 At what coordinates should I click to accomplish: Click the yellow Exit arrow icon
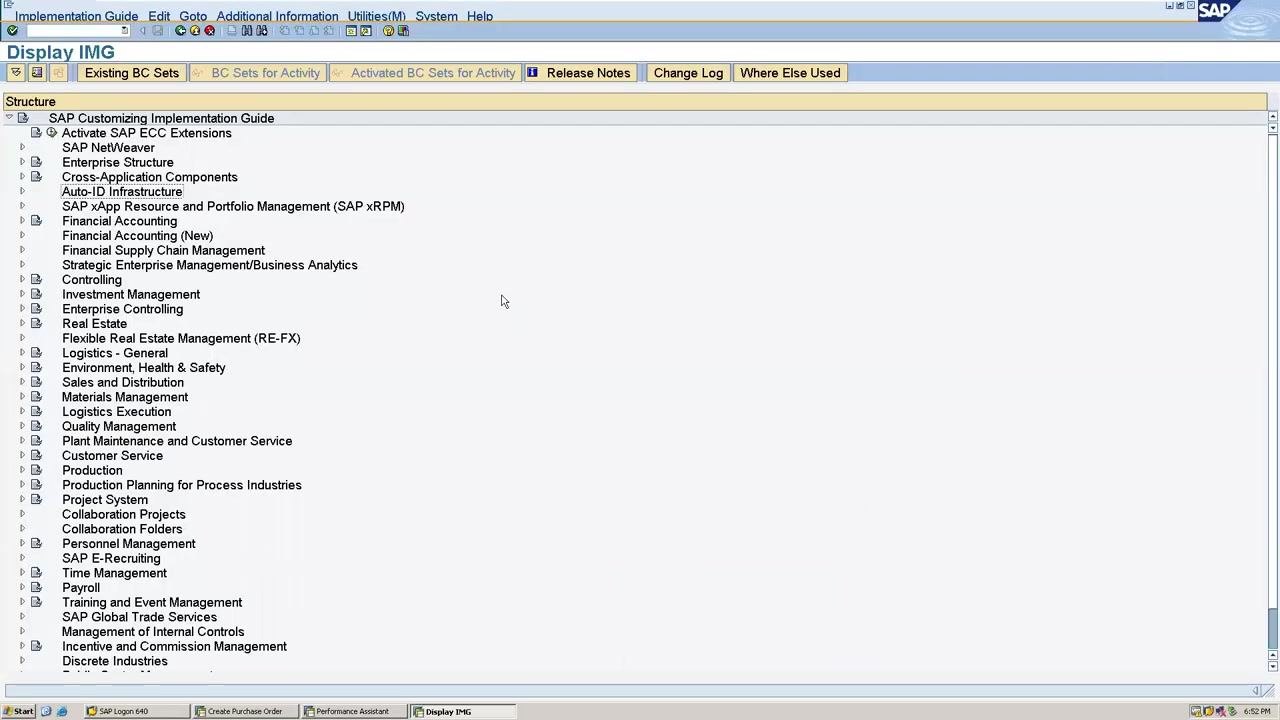(195, 31)
